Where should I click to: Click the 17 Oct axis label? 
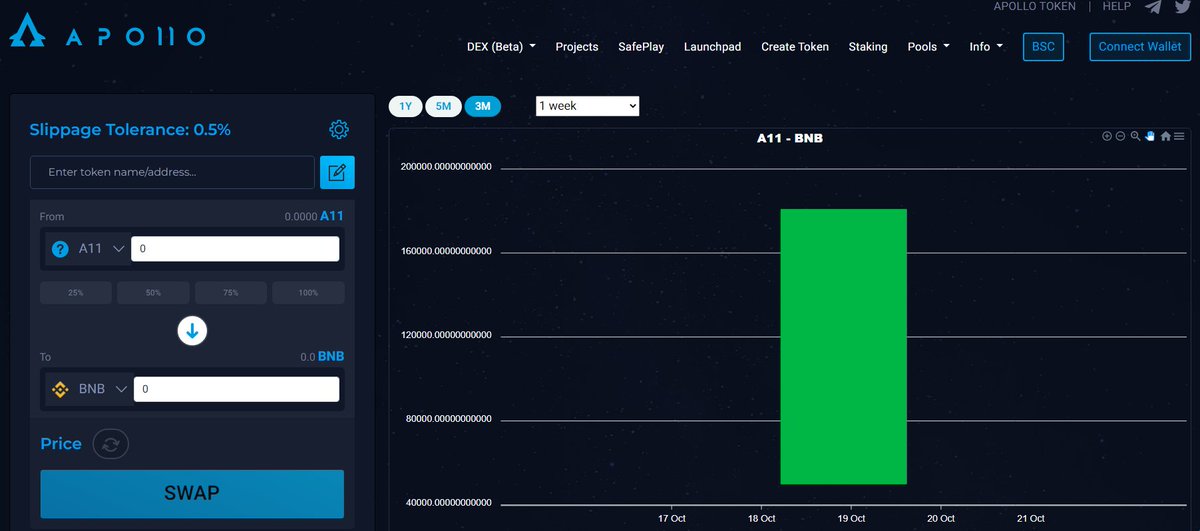[x=672, y=518]
